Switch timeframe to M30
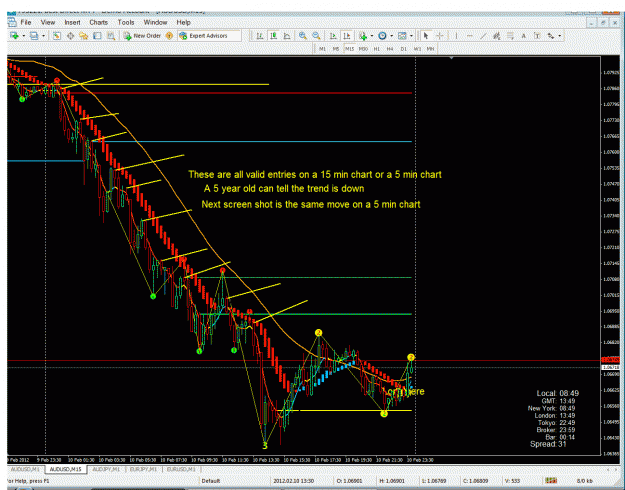The height and width of the screenshot is (490, 625). pos(363,49)
